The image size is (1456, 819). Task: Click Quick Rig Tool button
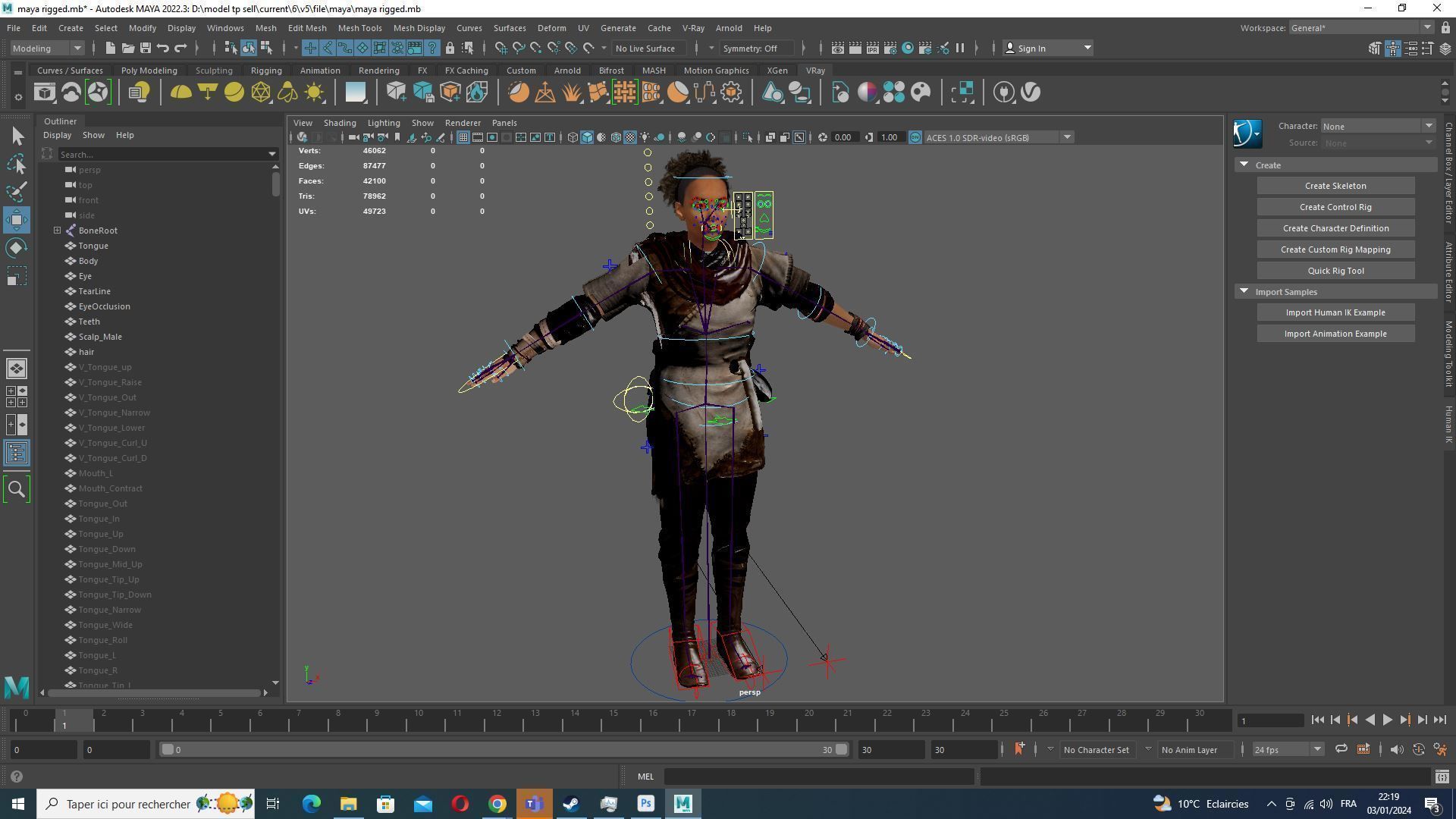tap(1335, 271)
